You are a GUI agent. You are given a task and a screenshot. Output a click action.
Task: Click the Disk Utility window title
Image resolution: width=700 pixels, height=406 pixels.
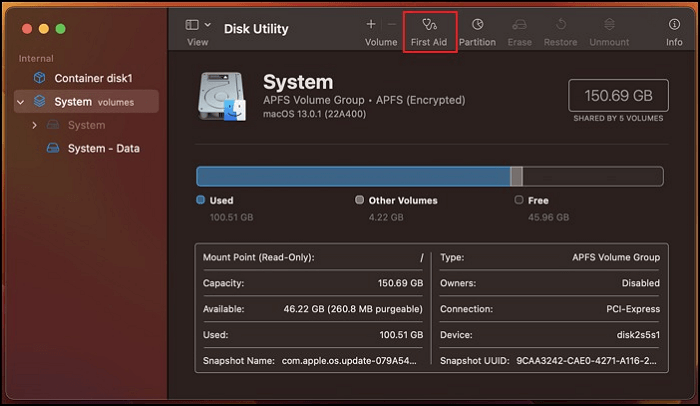(x=256, y=29)
